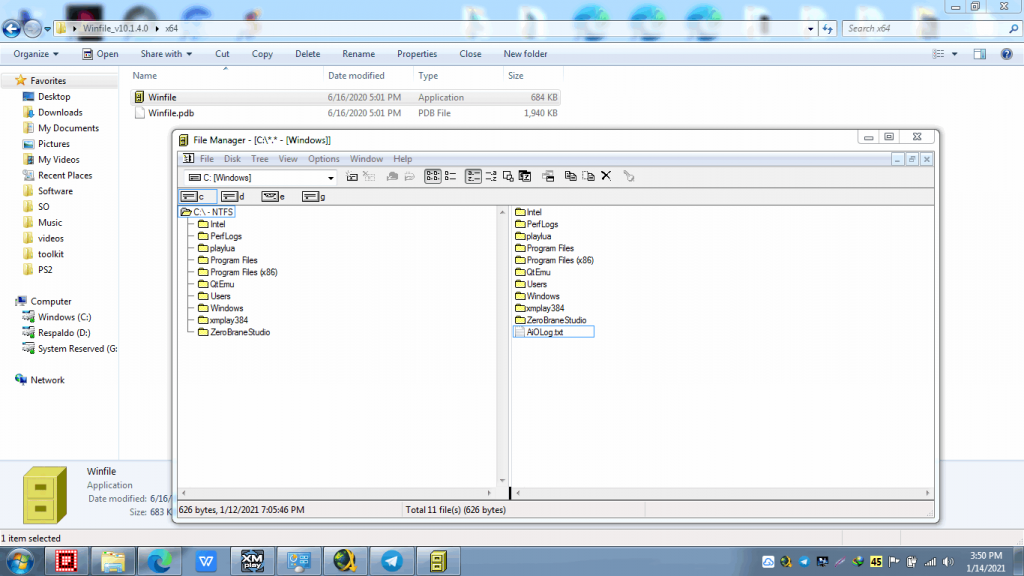Select Program Files (x86) in tree pane

[x=238, y=272]
